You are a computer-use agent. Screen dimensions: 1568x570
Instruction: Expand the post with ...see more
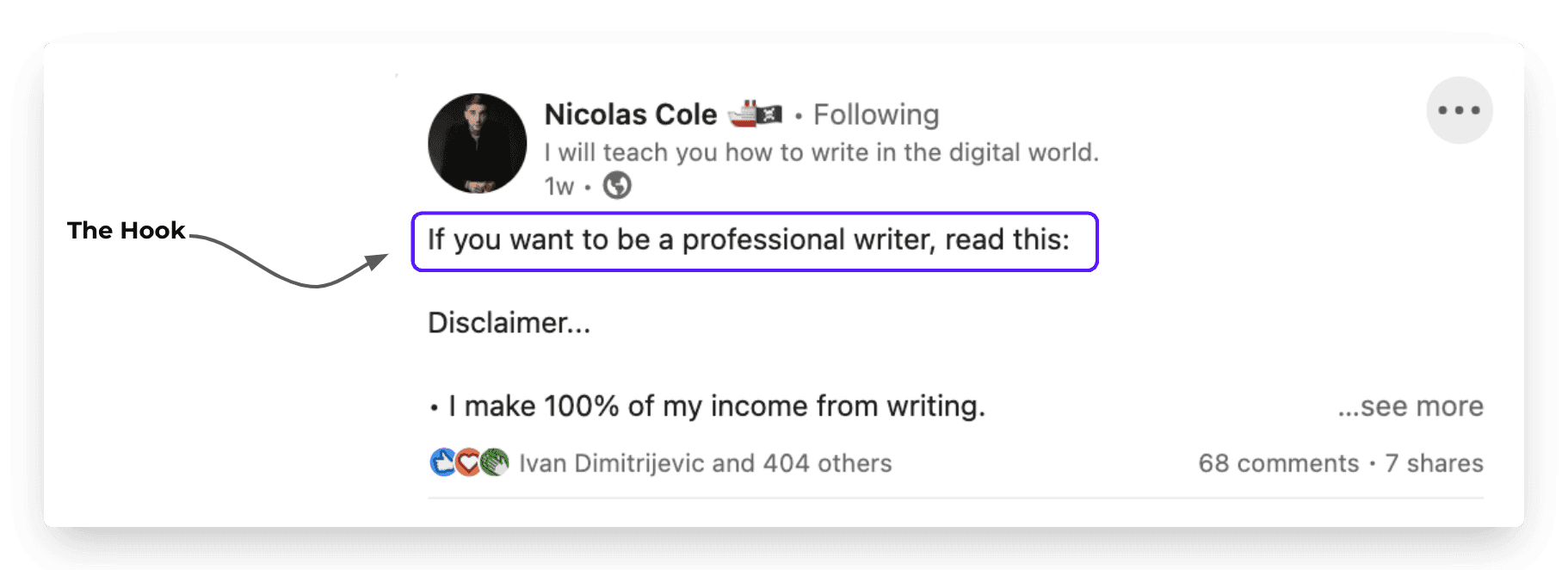(x=1411, y=406)
